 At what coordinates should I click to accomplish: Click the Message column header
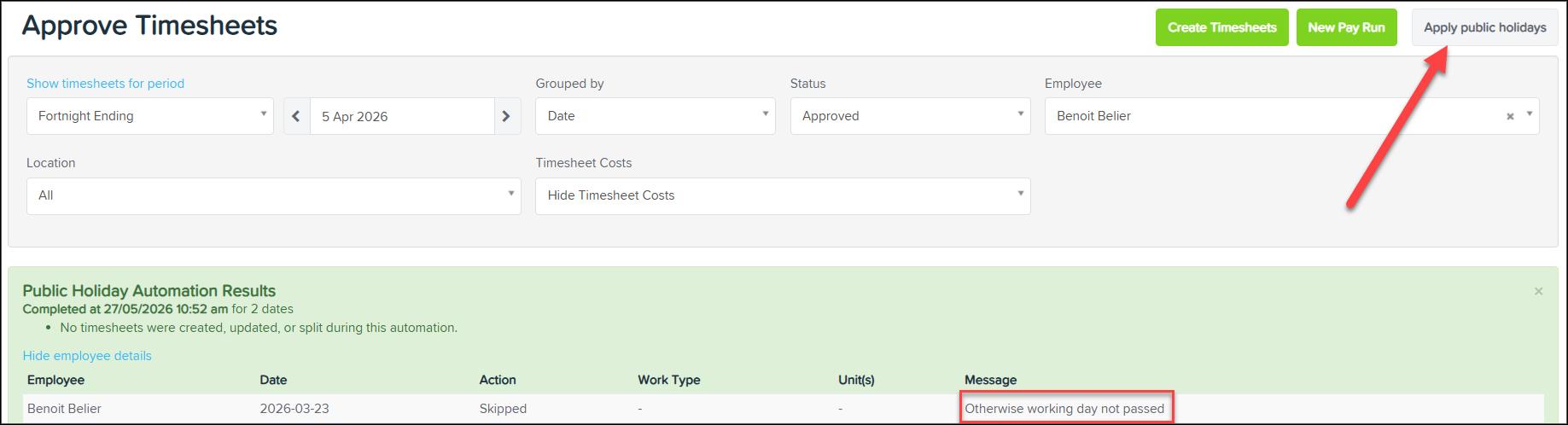click(x=990, y=380)
